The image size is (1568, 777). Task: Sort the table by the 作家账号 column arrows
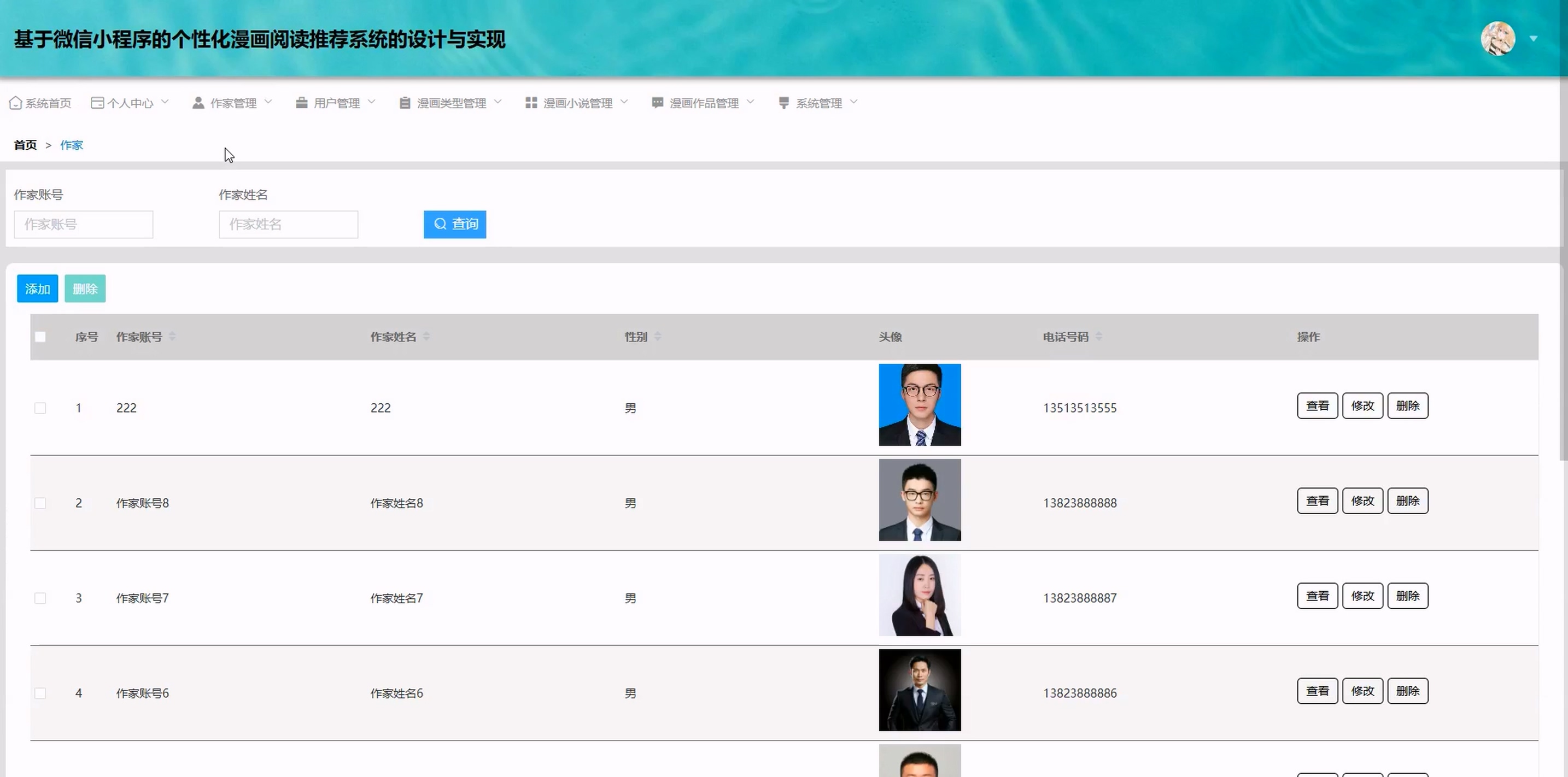(172, 337)
